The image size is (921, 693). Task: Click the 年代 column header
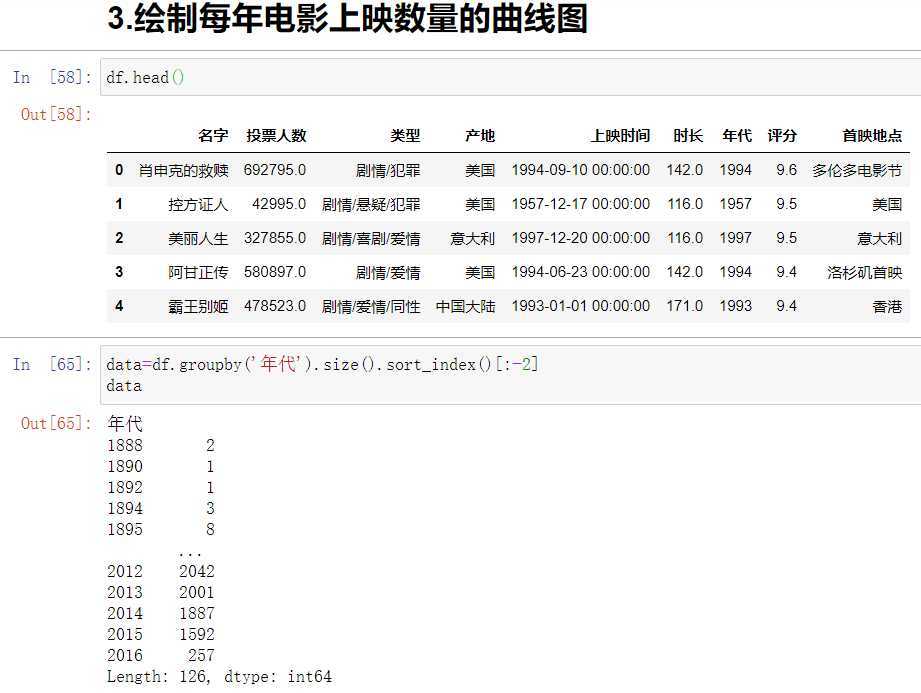coord(737,136)
